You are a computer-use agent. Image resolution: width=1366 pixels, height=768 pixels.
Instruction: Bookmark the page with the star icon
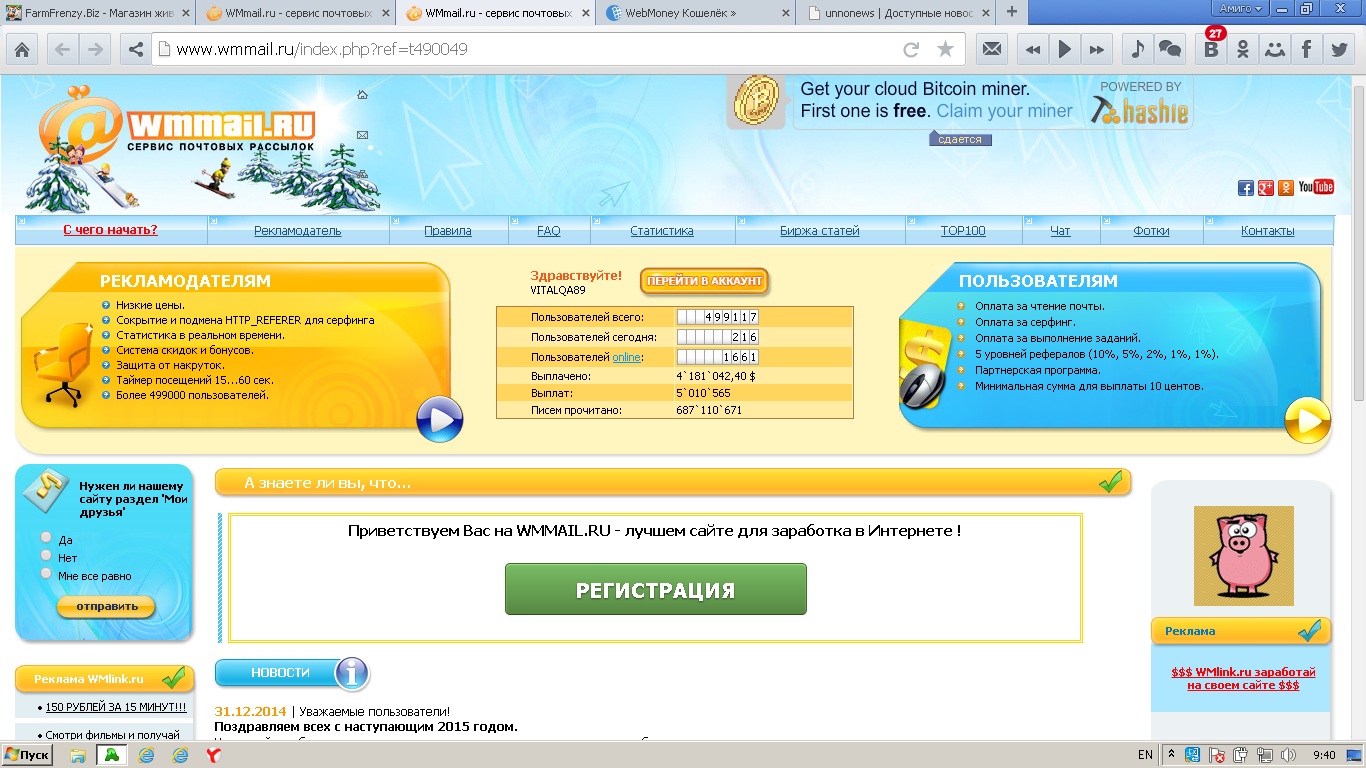pyautogui.click(x=945, y=49)
